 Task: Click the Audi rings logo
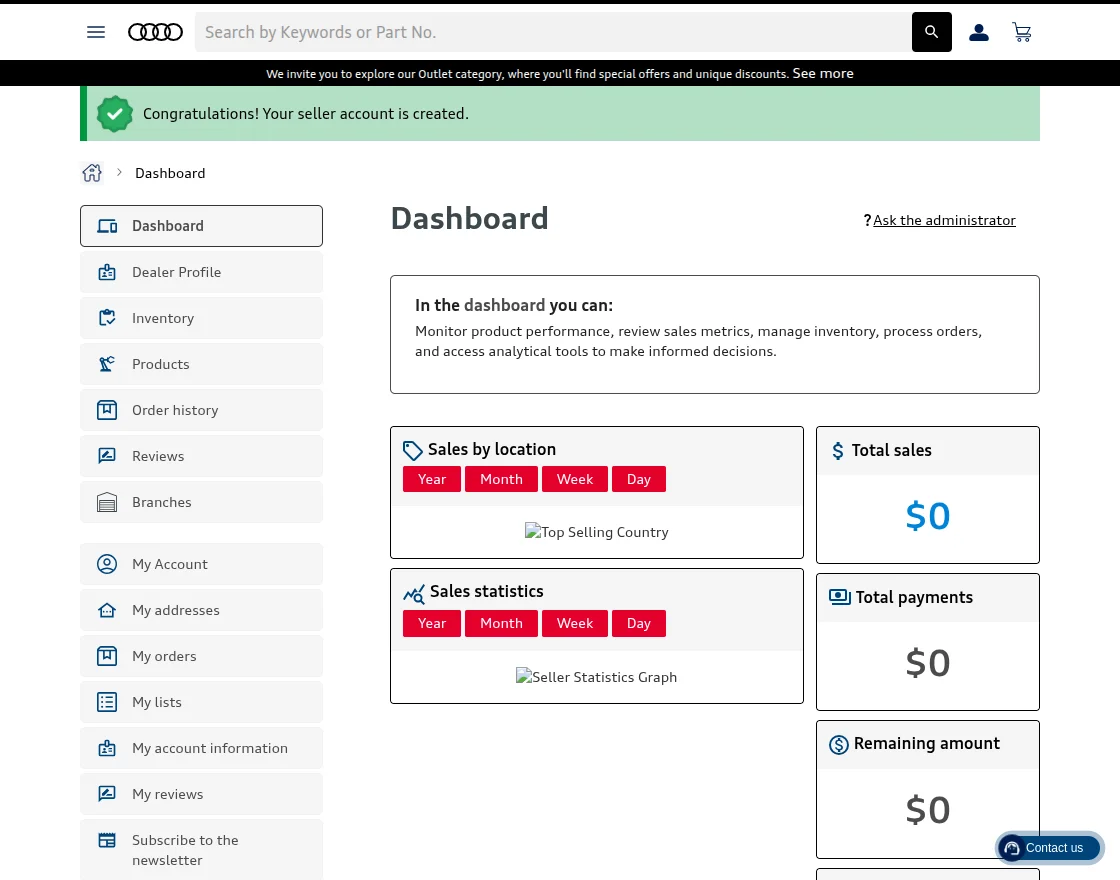point(155,32)
